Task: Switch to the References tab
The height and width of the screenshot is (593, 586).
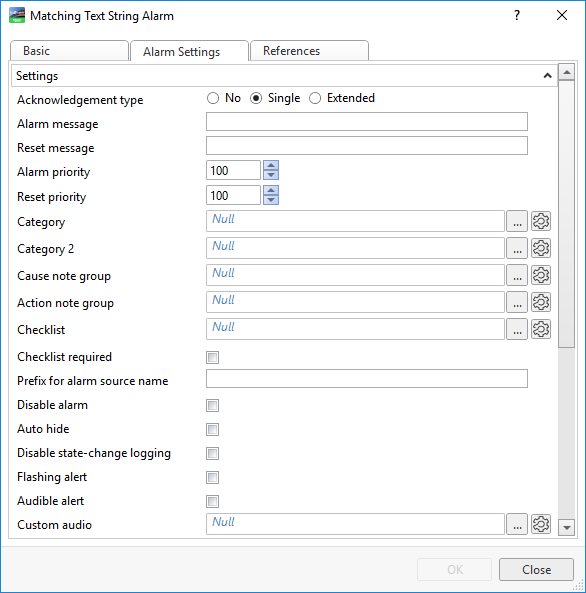Action: coord(309,51)
